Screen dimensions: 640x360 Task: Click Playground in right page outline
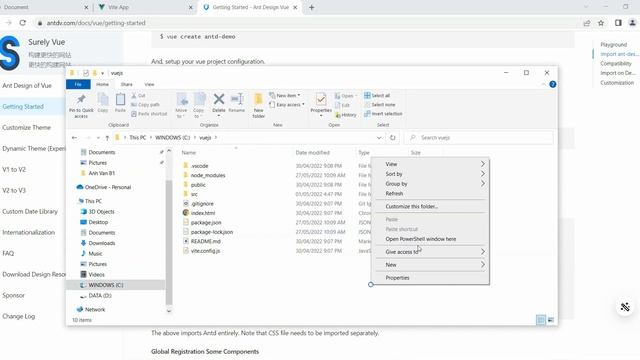coord(613,44)
